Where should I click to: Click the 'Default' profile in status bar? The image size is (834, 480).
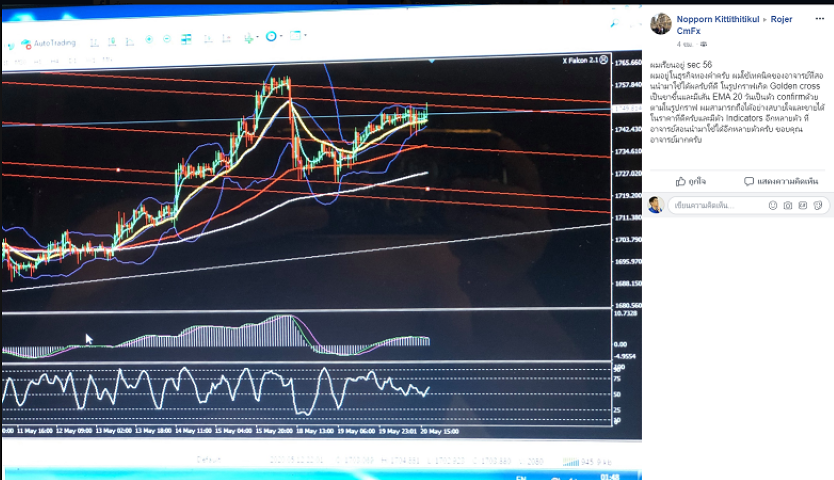click(x=208, y=460)
